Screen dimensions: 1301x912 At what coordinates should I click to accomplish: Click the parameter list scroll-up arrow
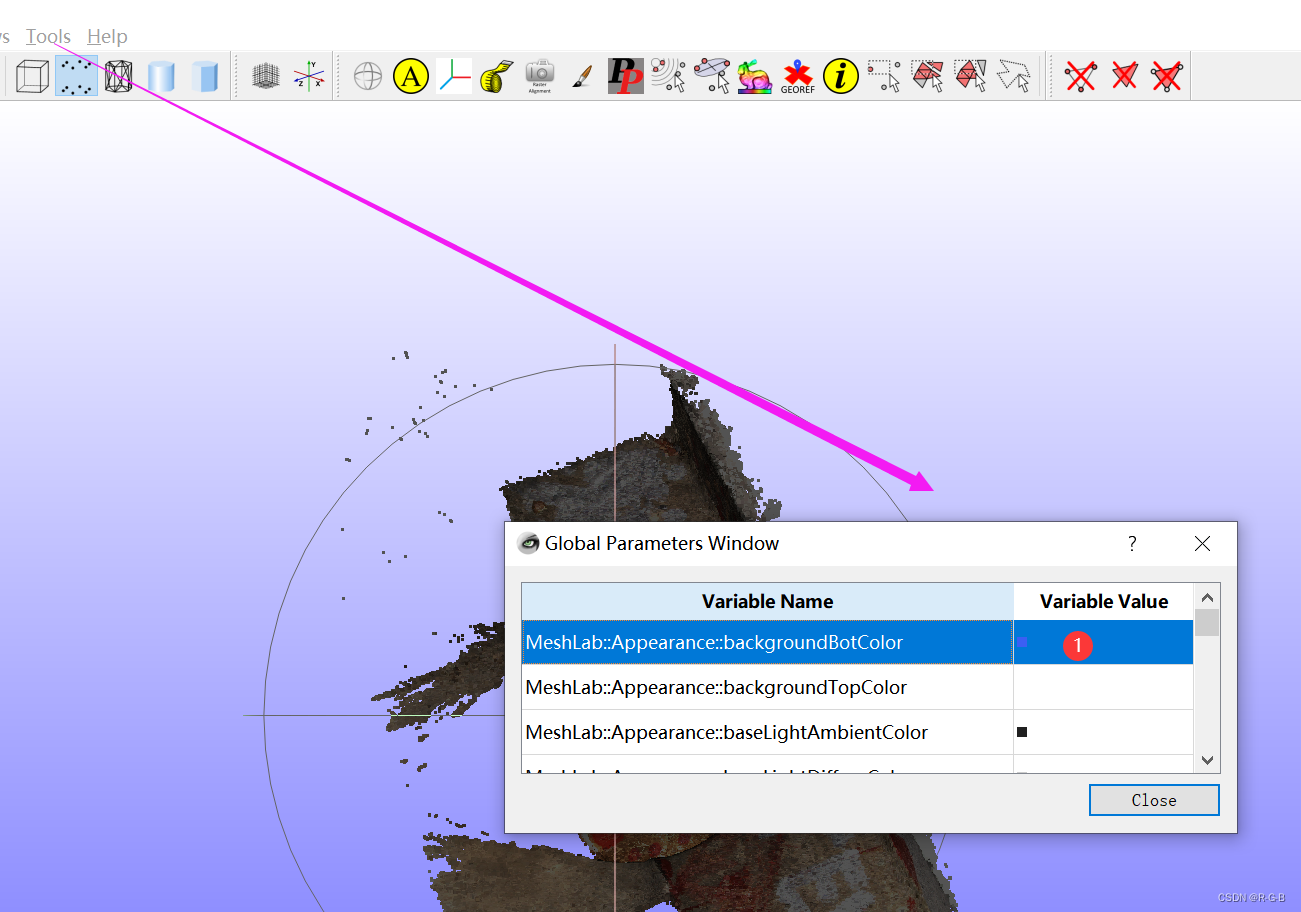coord(1207,597)
